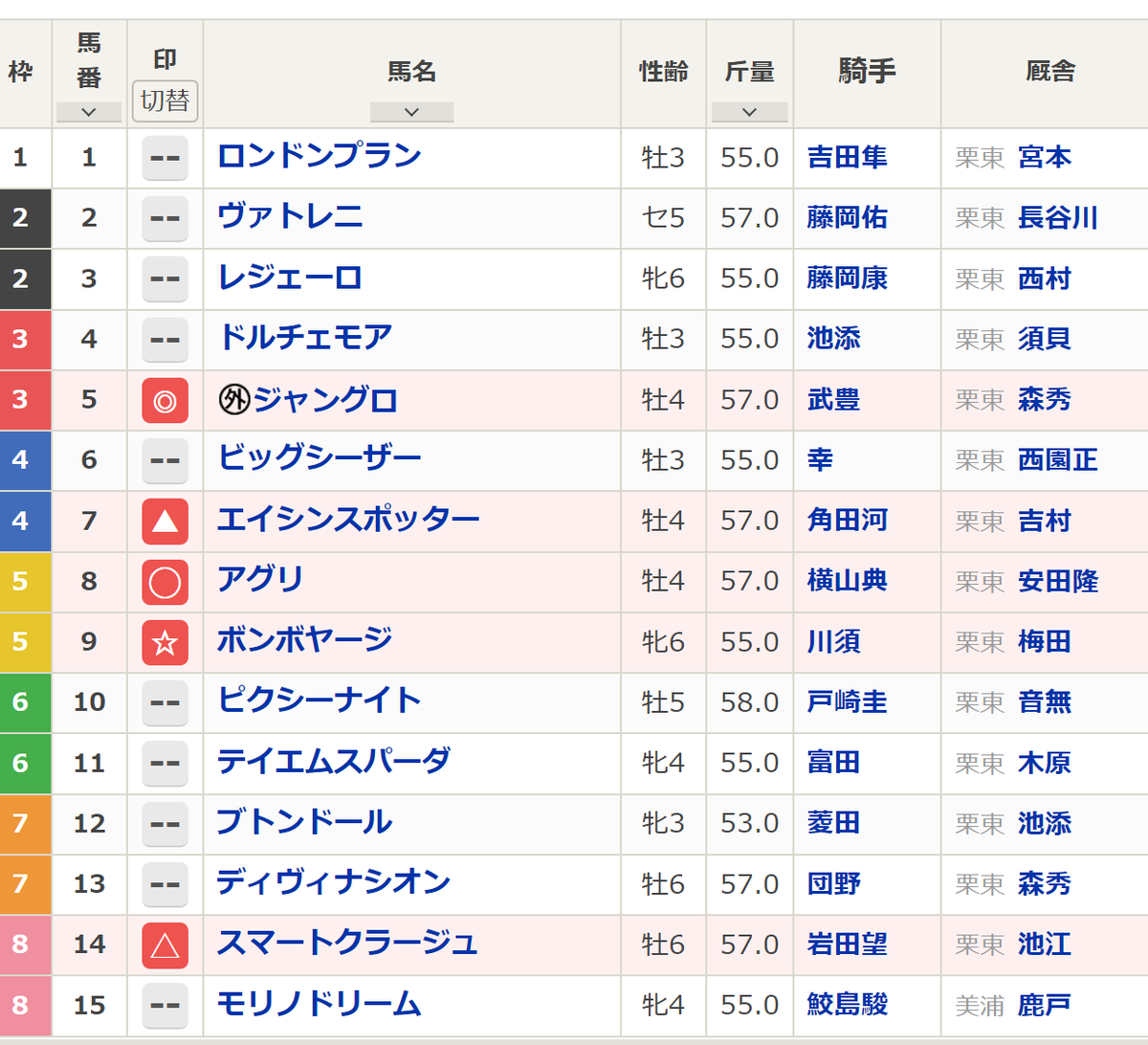Click filled triangle mark for エイシンスポッター

(x=166, y=522)
